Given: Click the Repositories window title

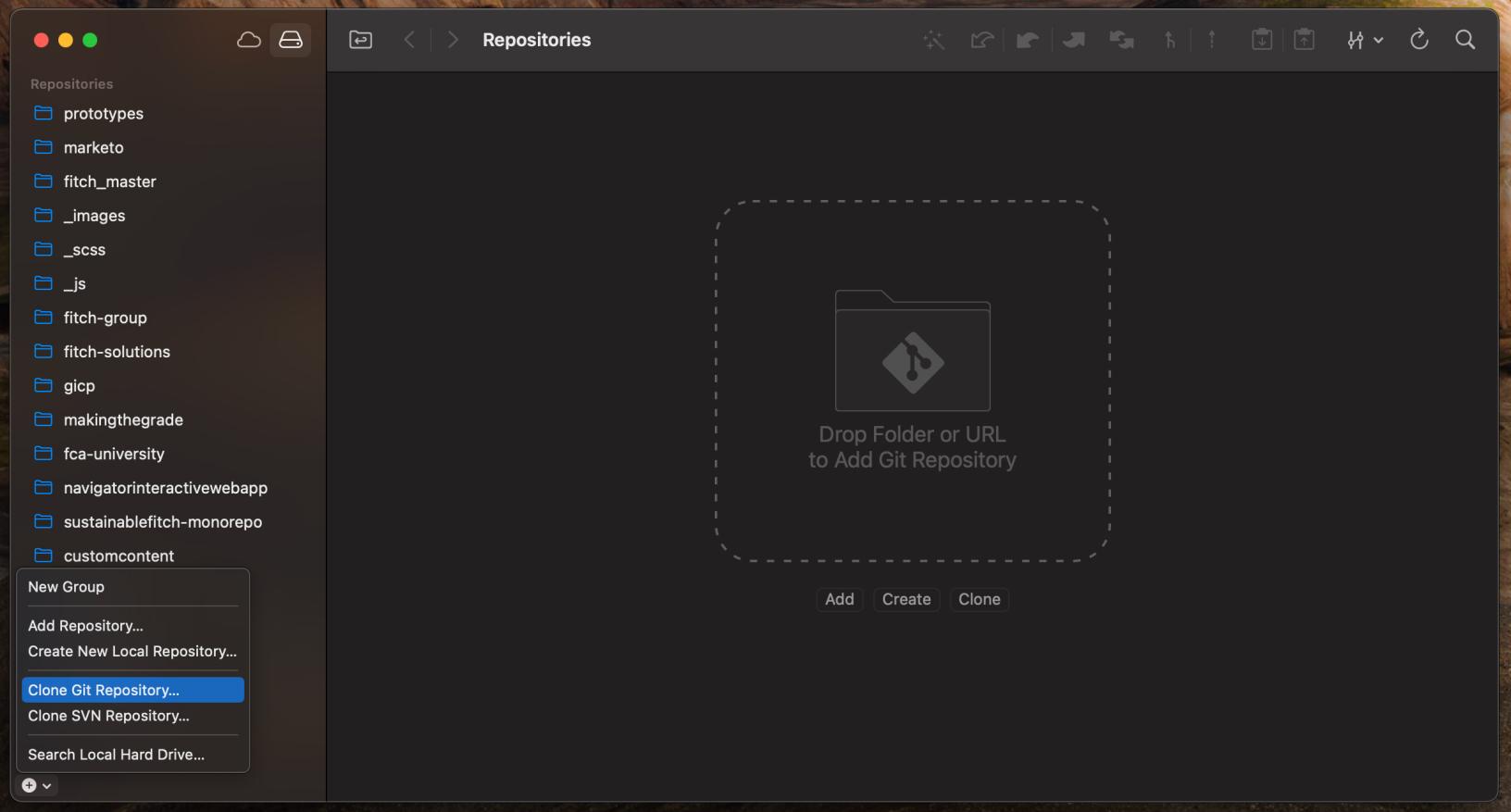Looking at the screenshot, I should click(536, 40).
